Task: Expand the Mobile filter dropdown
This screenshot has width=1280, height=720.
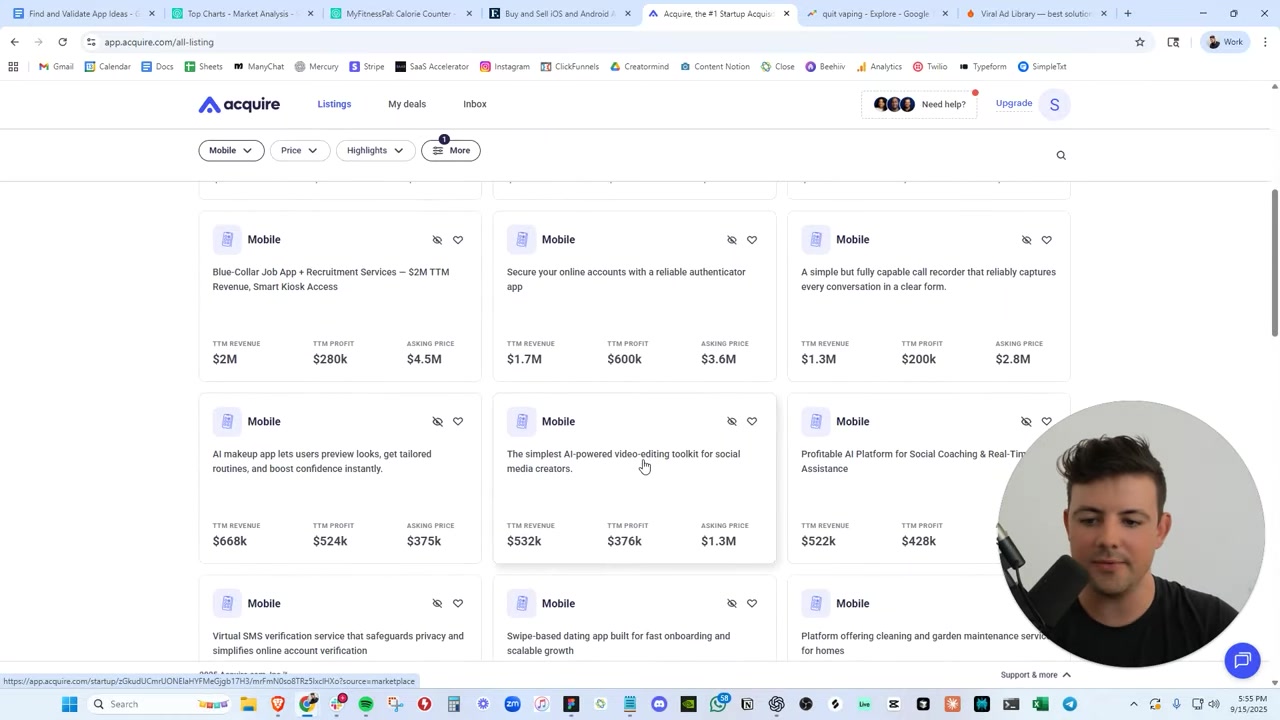Action: (230, 150)
